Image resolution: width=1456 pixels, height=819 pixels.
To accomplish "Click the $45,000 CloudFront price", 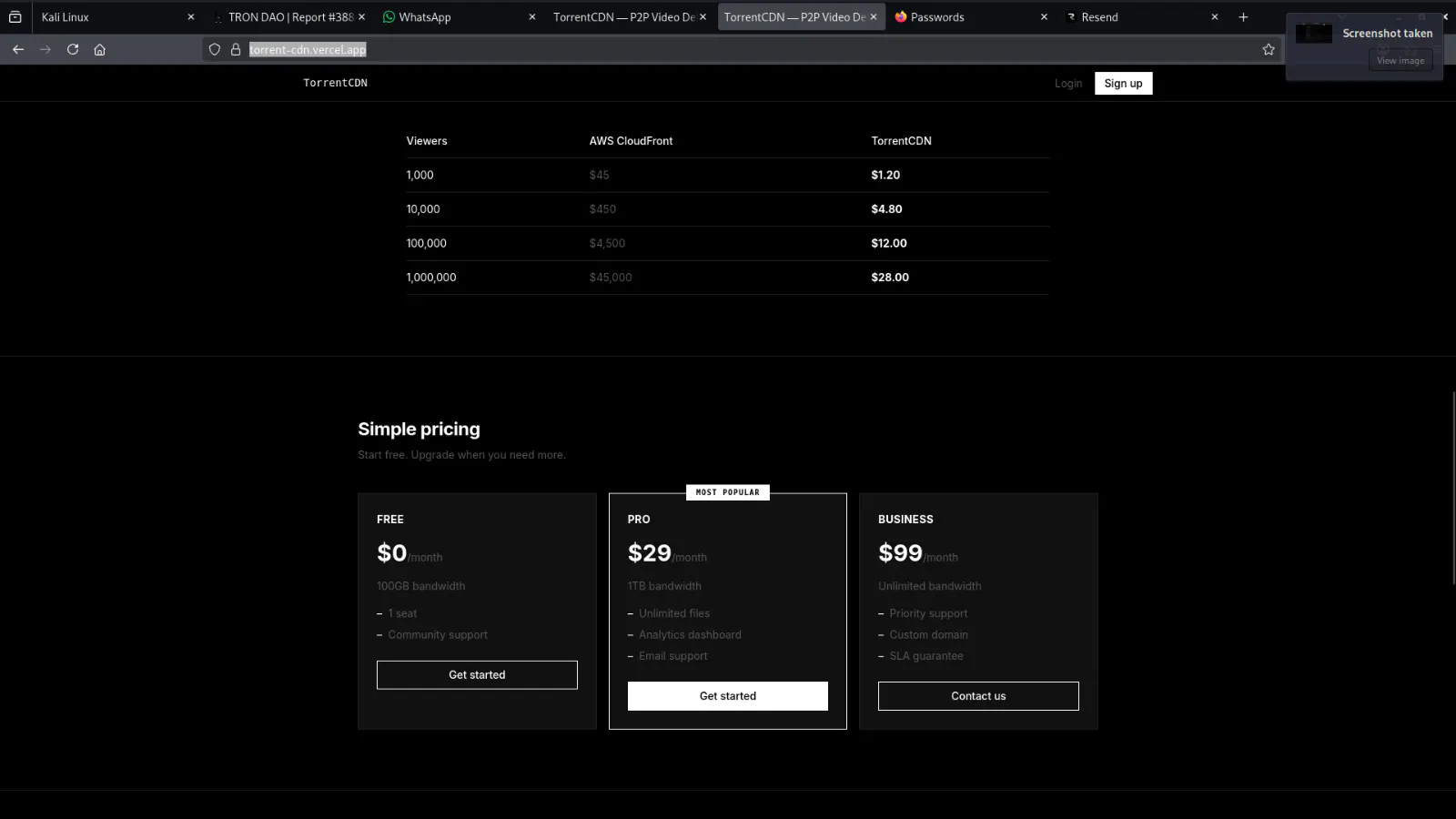I will coord(611,278).
